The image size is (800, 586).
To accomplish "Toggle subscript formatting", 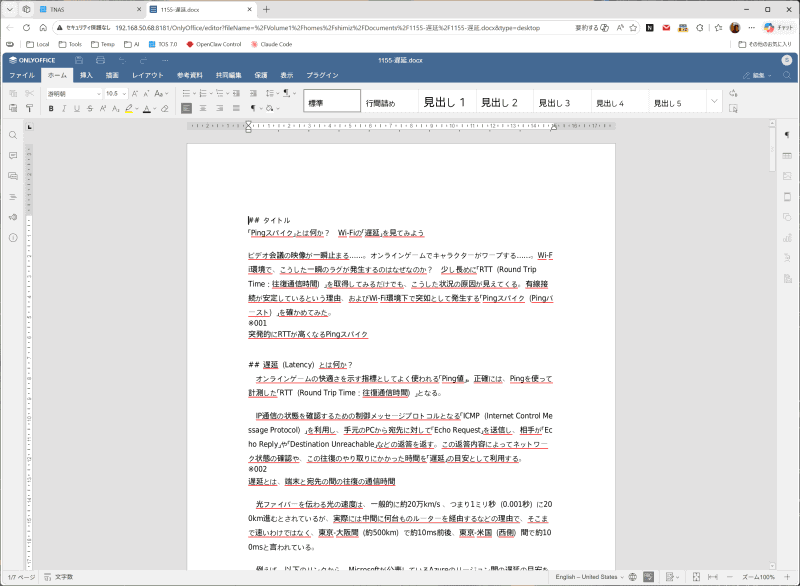I will [x=116, y=108].
